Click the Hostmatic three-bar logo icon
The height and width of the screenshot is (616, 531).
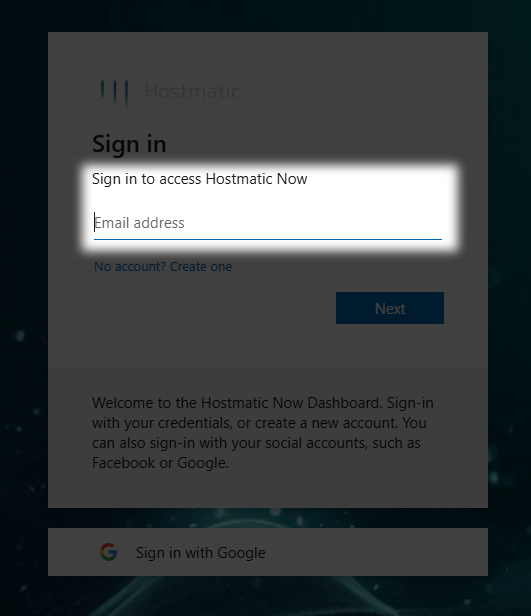(x=114, y=92)
